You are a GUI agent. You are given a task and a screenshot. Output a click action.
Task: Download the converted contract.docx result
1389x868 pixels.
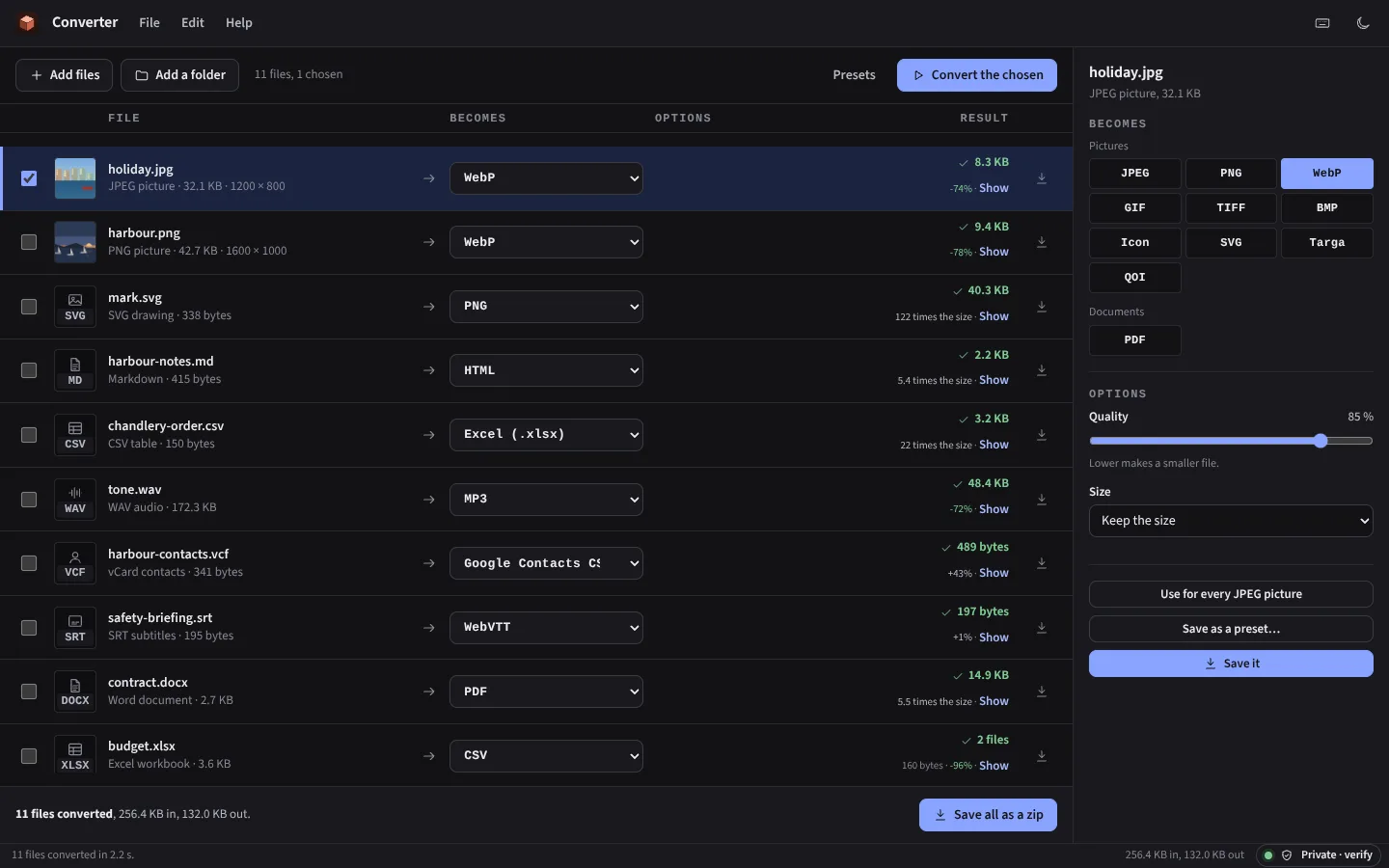pyautogui.click(x=1042, y=692)
